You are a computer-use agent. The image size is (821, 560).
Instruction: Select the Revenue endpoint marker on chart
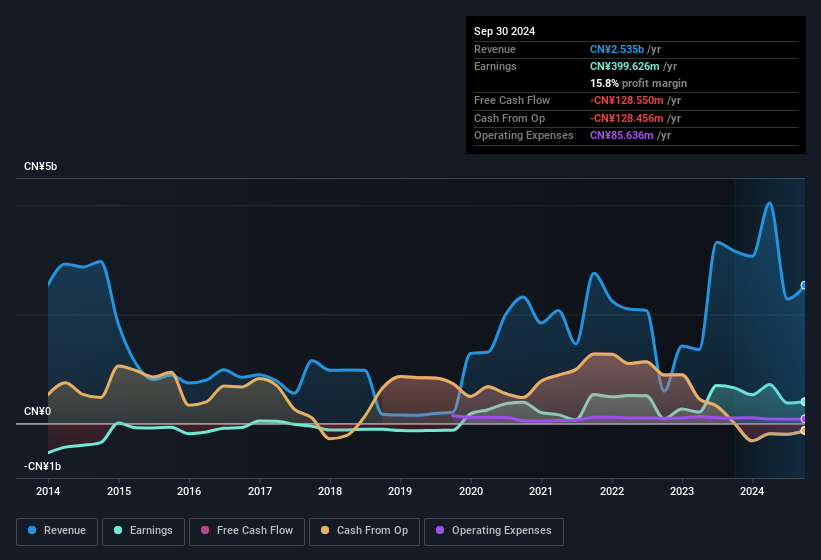click(x=804, y=285)
